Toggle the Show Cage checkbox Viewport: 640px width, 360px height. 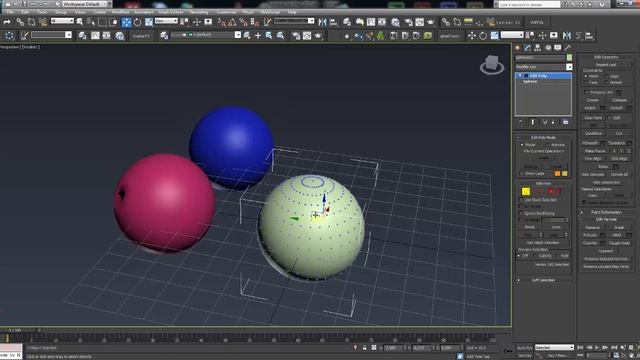coord(522,173)
